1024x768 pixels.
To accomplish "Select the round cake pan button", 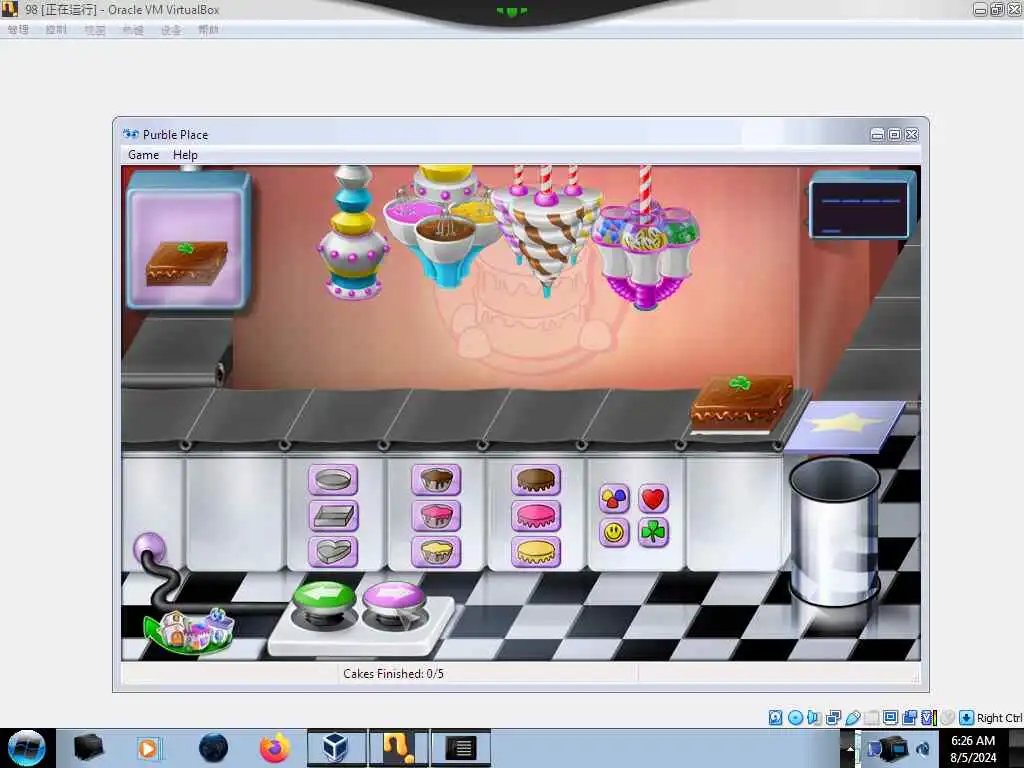I will point(332,480).
